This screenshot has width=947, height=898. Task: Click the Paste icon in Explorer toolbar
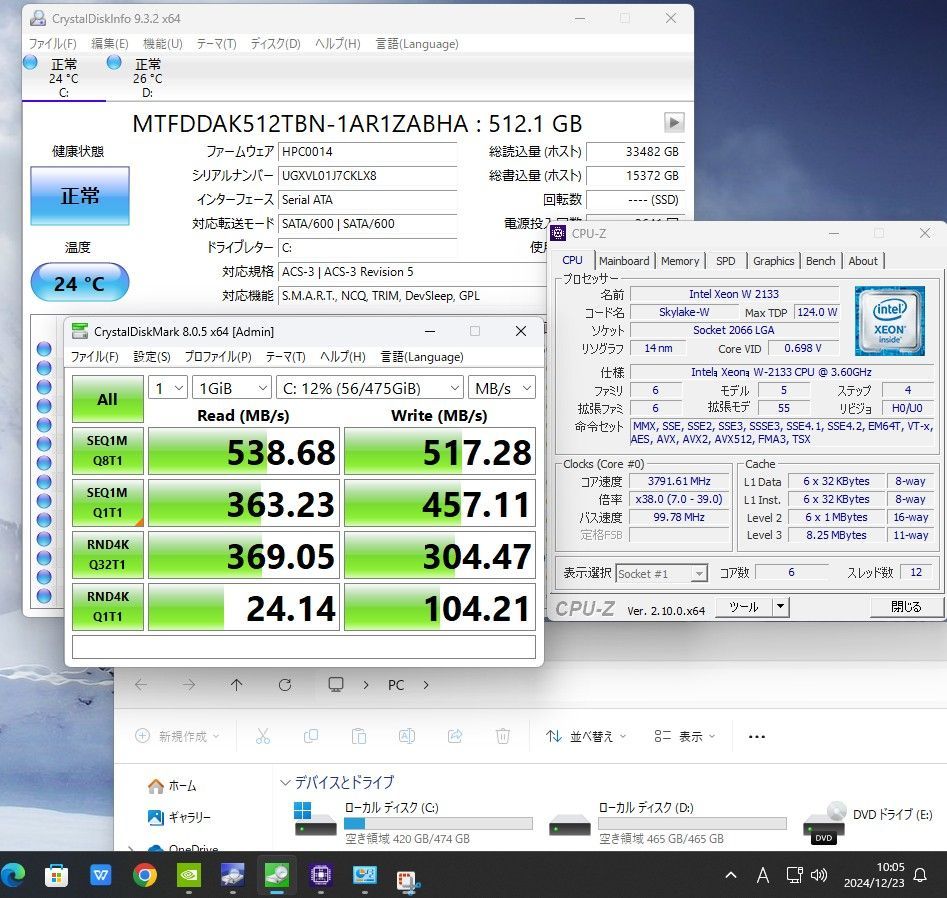tap(359, 736)
